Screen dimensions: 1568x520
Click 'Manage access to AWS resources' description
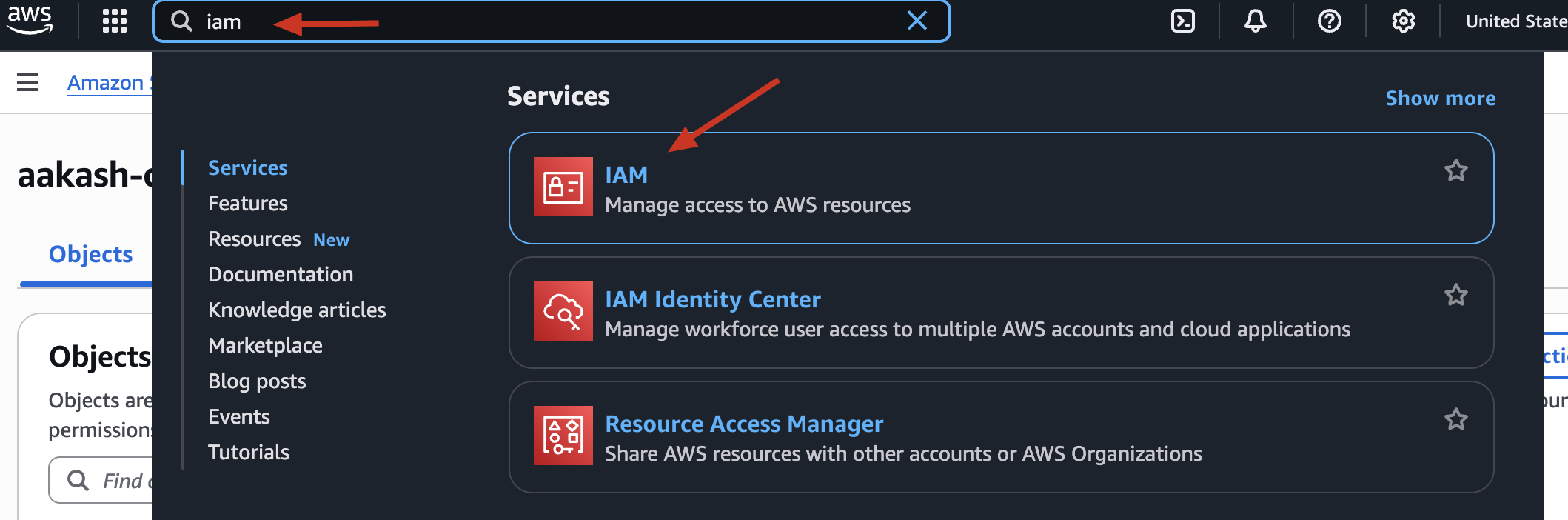pyautogui.click(x=757, y=205)
